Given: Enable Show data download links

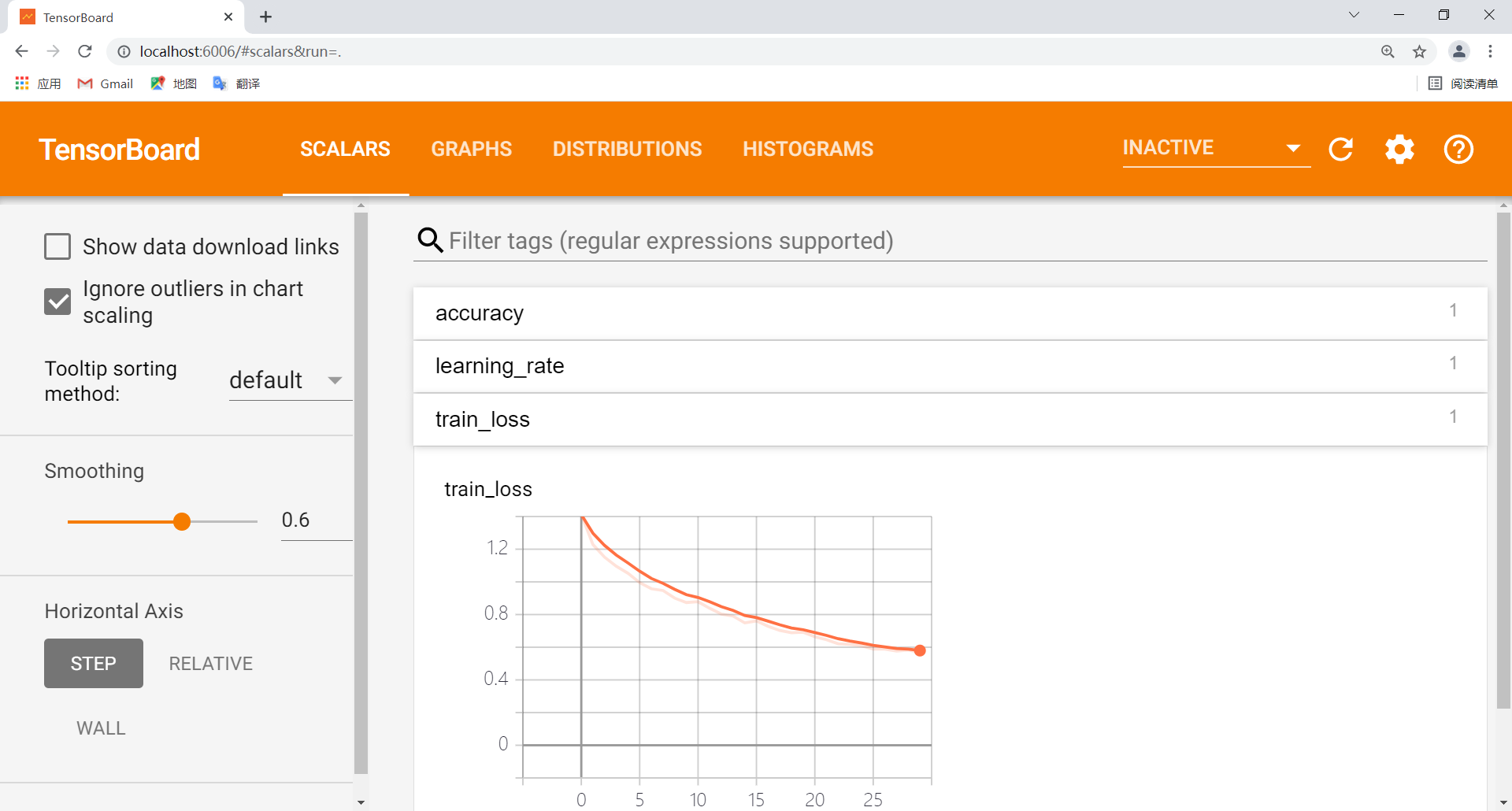Looking at the screenshot, I should pyautogui.click(x=57, y=246).
